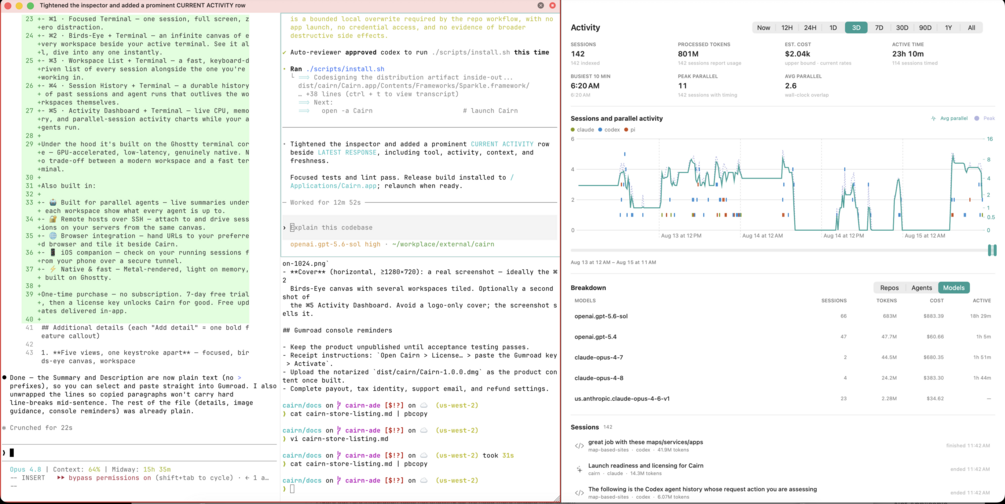
Task: Select the 1D time range
Action: (833, 28)
